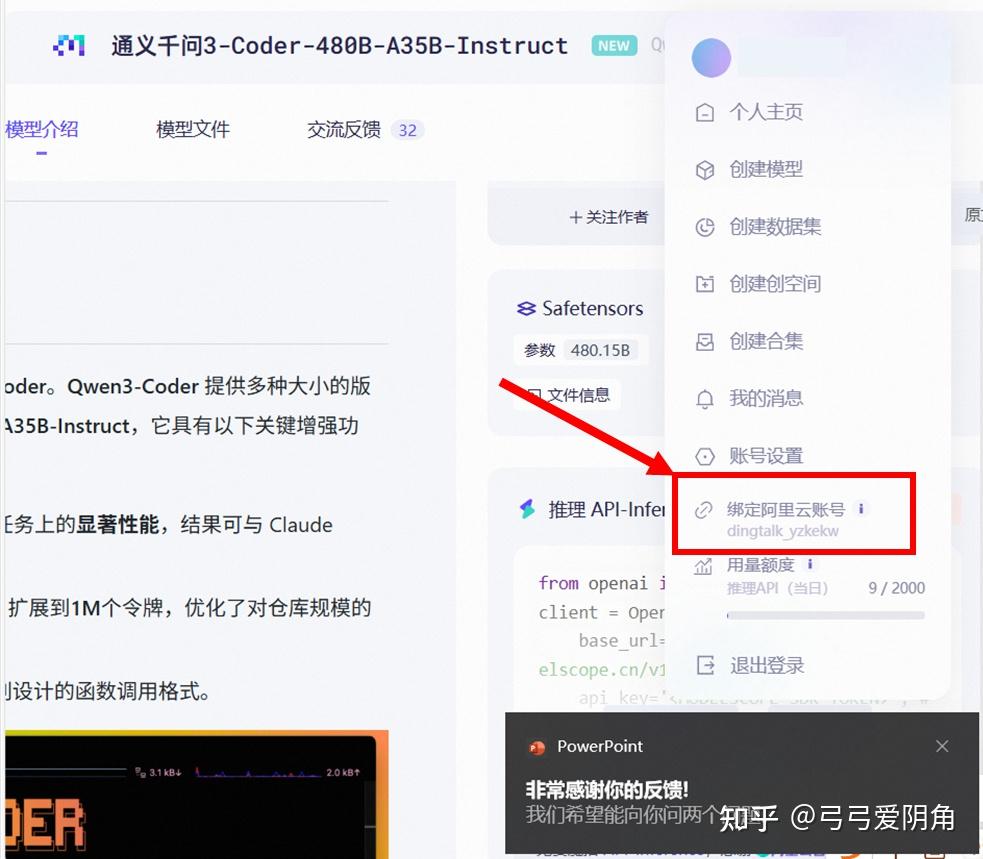Screen dimensions: 983x859
Task: Switch to the 模型文件 tab
Action: [x=192, y=128]
